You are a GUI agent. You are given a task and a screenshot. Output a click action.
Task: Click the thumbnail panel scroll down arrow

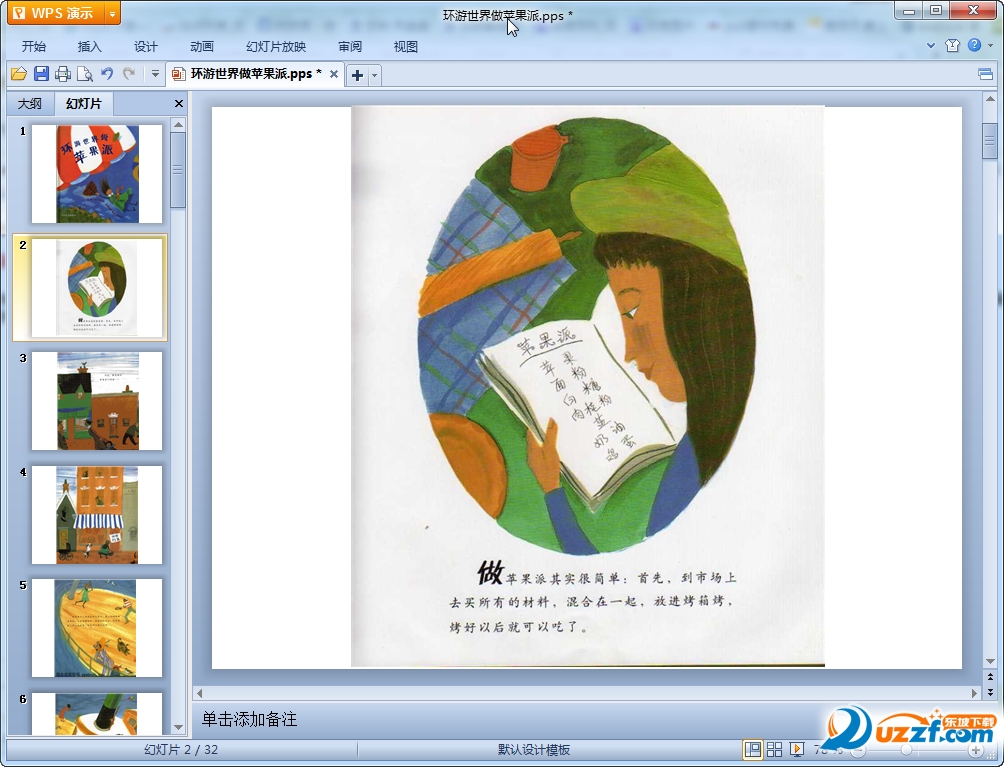point(179,727)
